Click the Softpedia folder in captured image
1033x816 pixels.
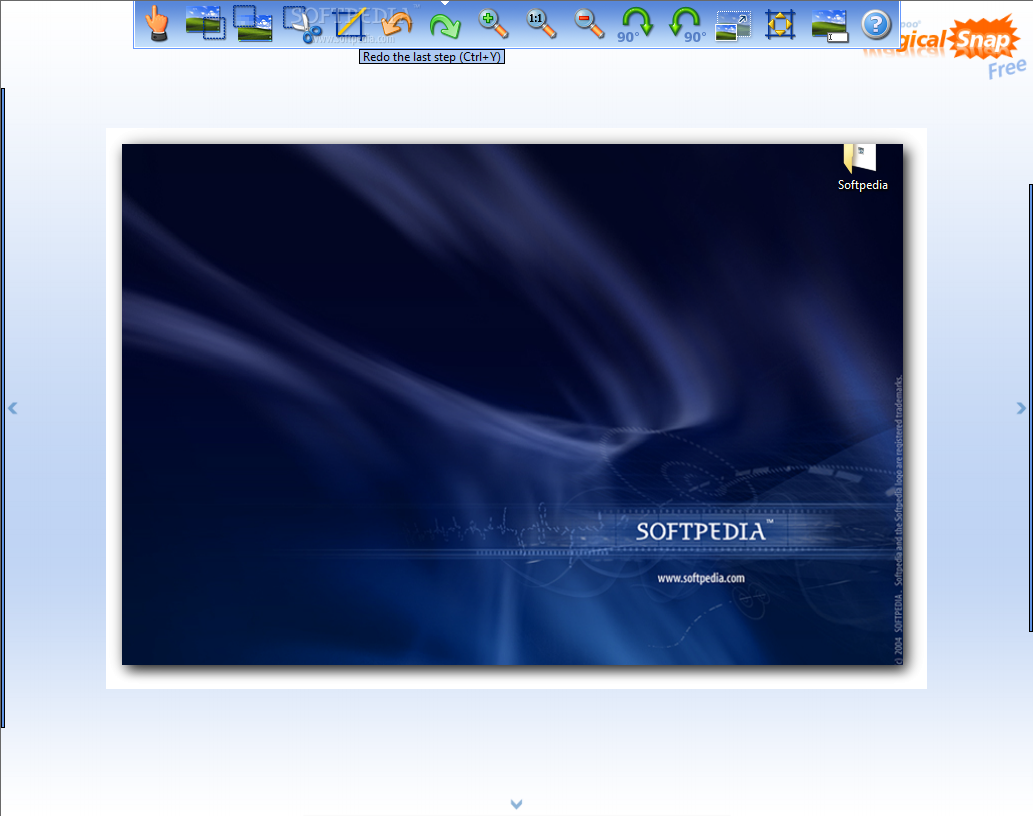point(862,168)
